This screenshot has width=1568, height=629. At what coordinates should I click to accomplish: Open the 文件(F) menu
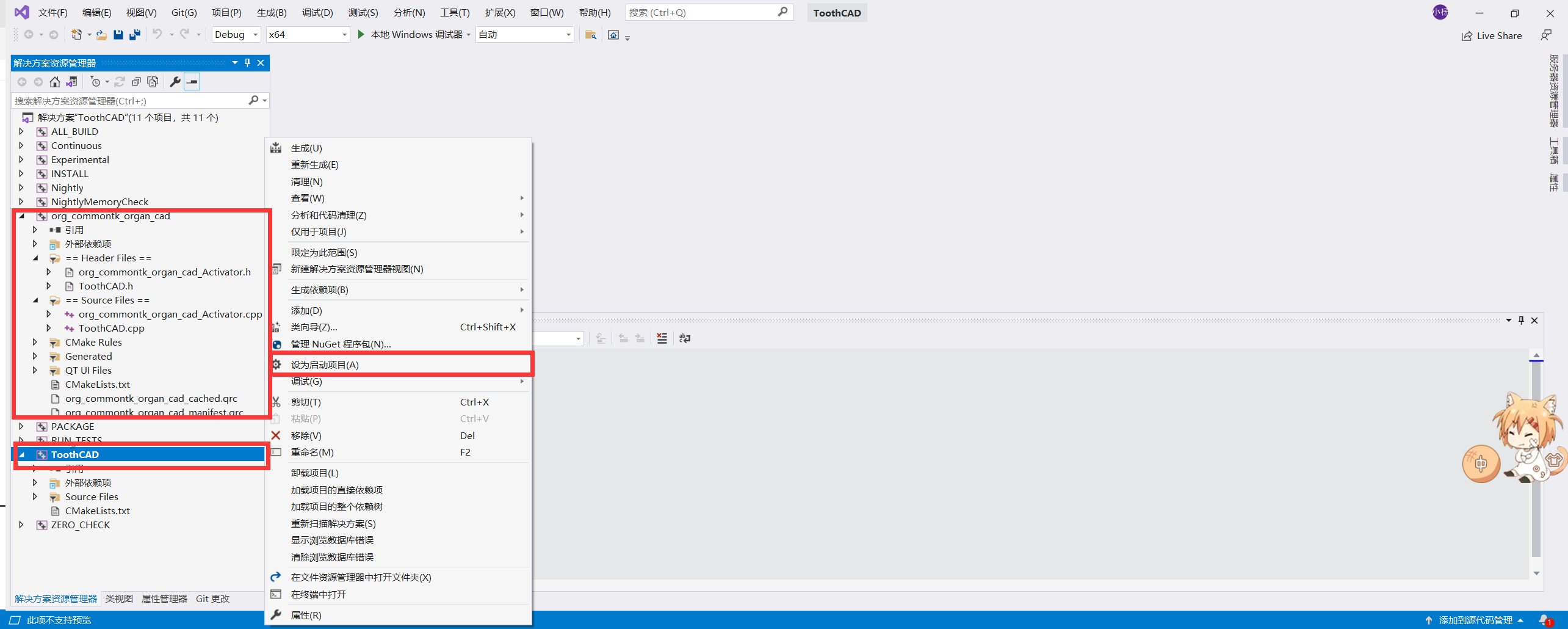pos(53,12)
